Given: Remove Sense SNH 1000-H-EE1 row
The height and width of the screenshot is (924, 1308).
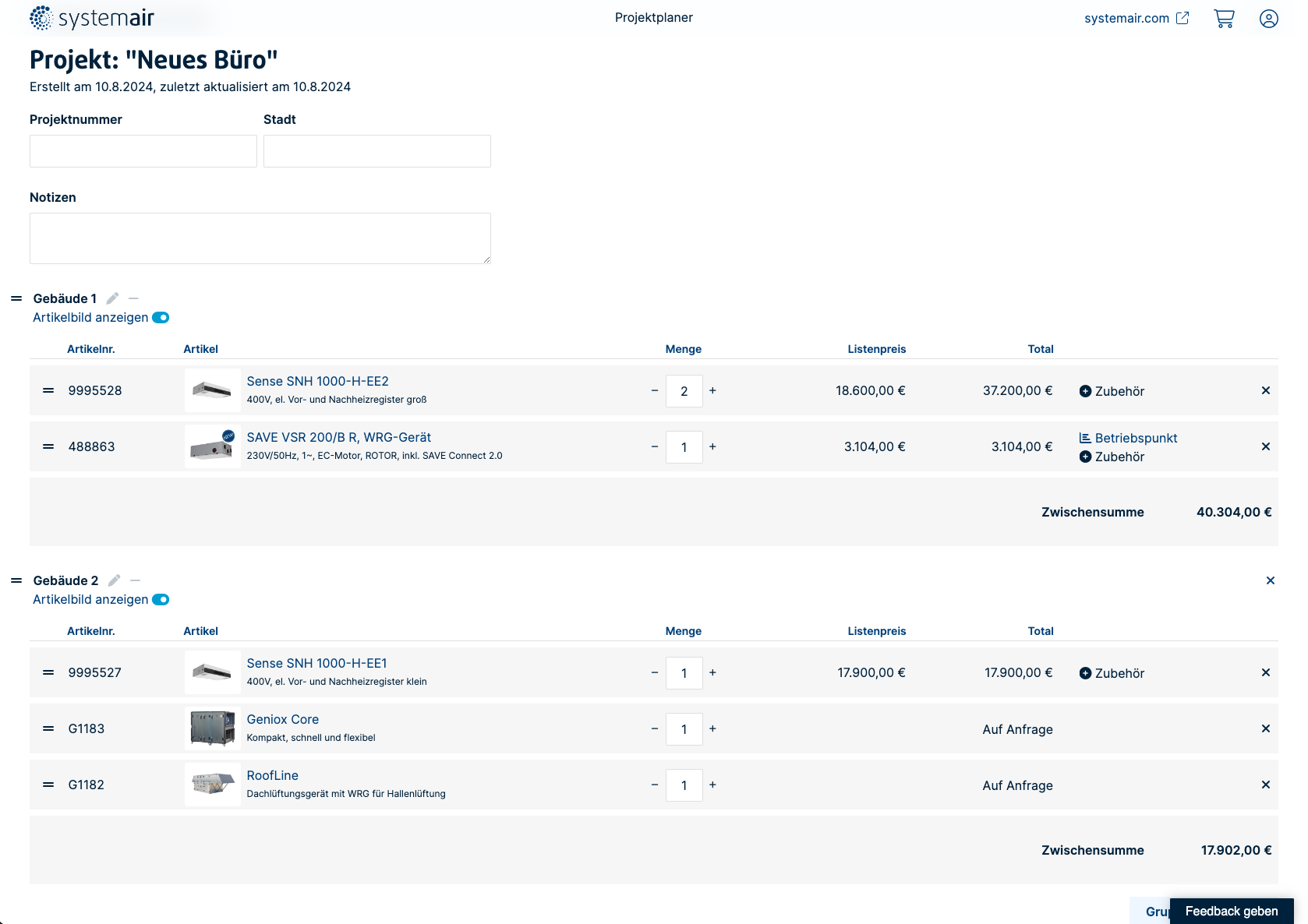Looking at the screenshot, I should [1266, 672].
